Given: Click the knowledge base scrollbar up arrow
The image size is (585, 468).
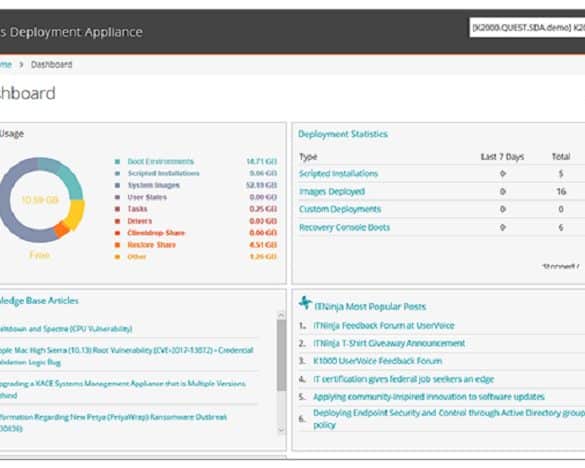Looking at the screenshot, I should click(282, 315).
